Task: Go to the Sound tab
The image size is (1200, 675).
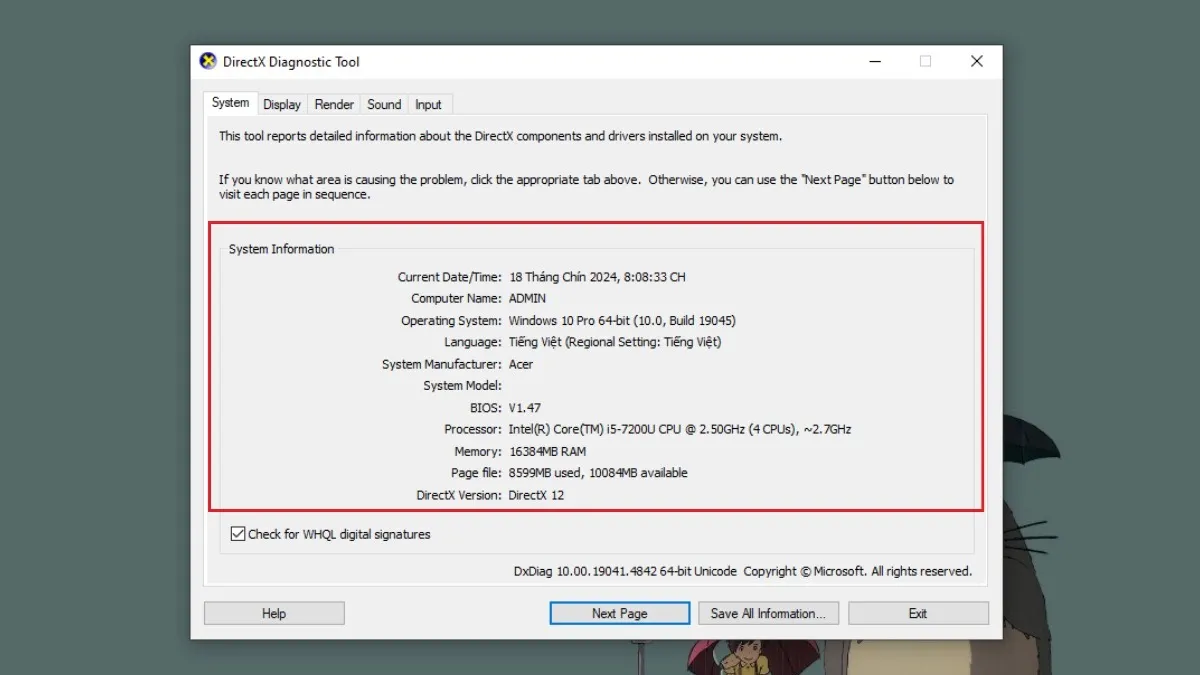Action: coord(384,104)
